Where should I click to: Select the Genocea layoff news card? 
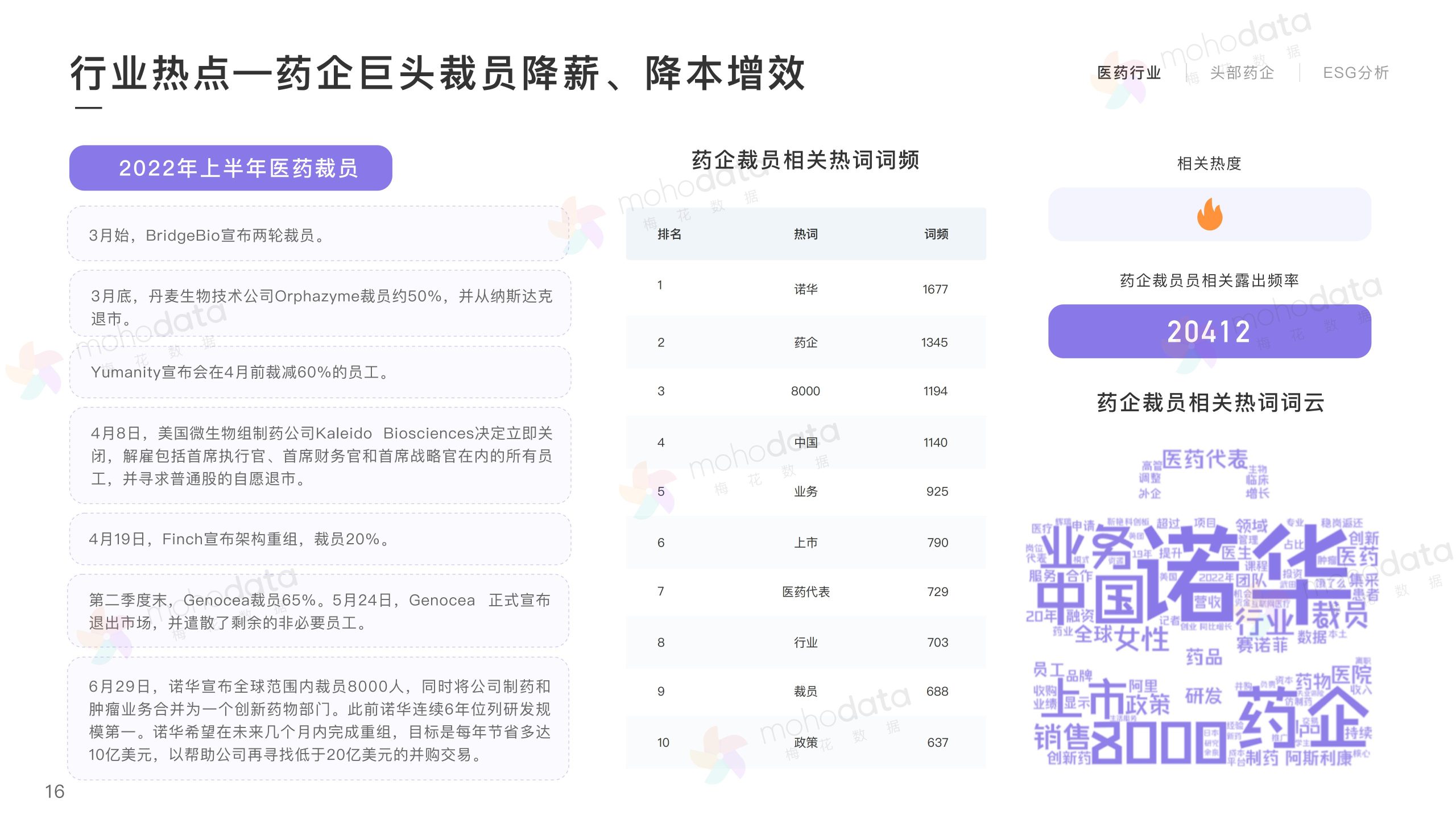click(x=318, y=611)
